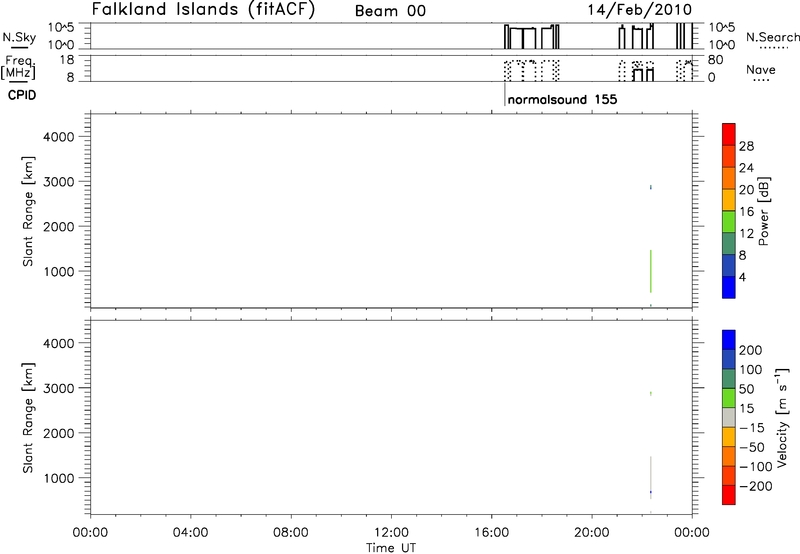
Task: Click the 'N.Sky' legend label
Action: pos(19,37)
